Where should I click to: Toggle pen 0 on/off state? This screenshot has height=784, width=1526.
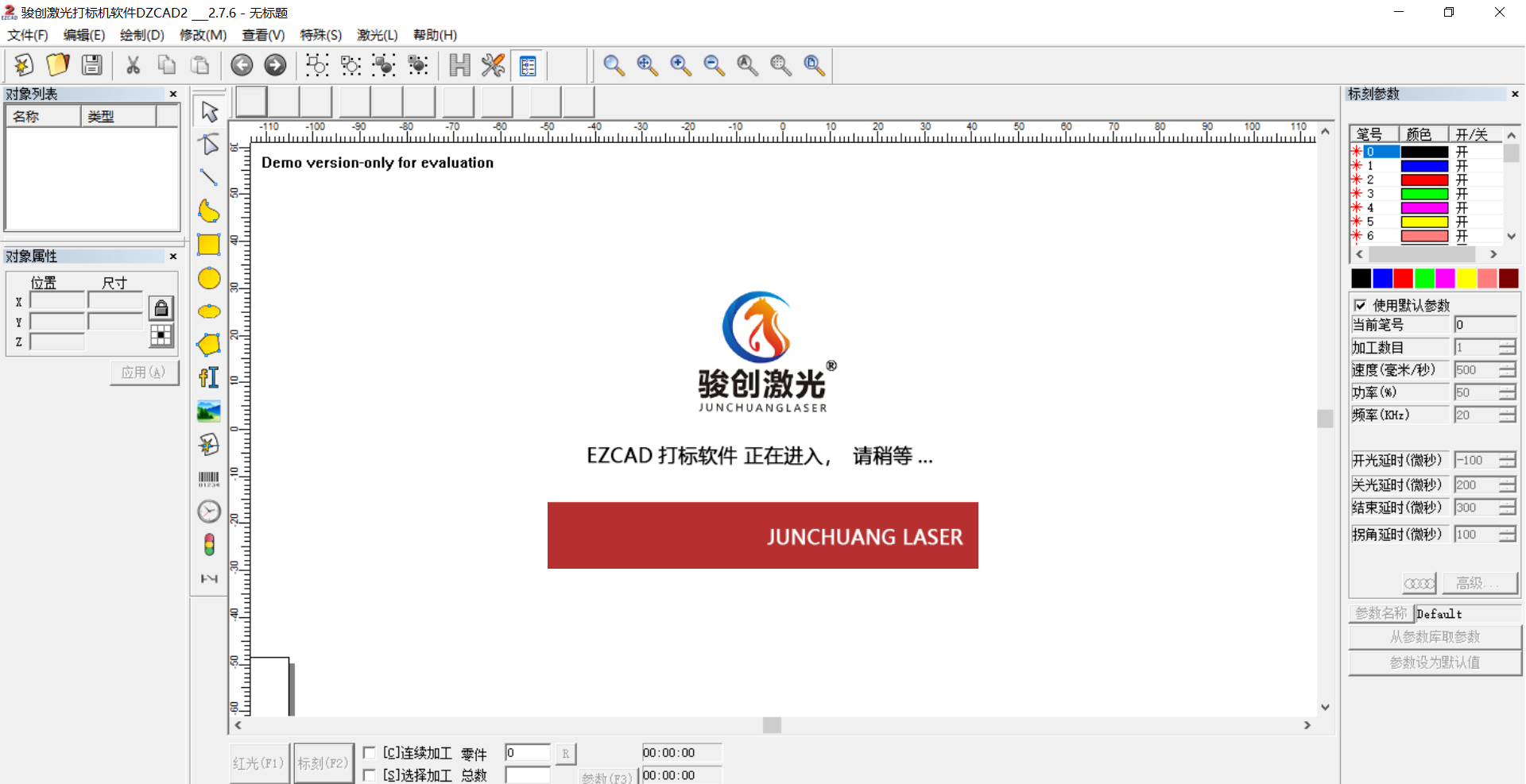click(x=1462, y=152)
